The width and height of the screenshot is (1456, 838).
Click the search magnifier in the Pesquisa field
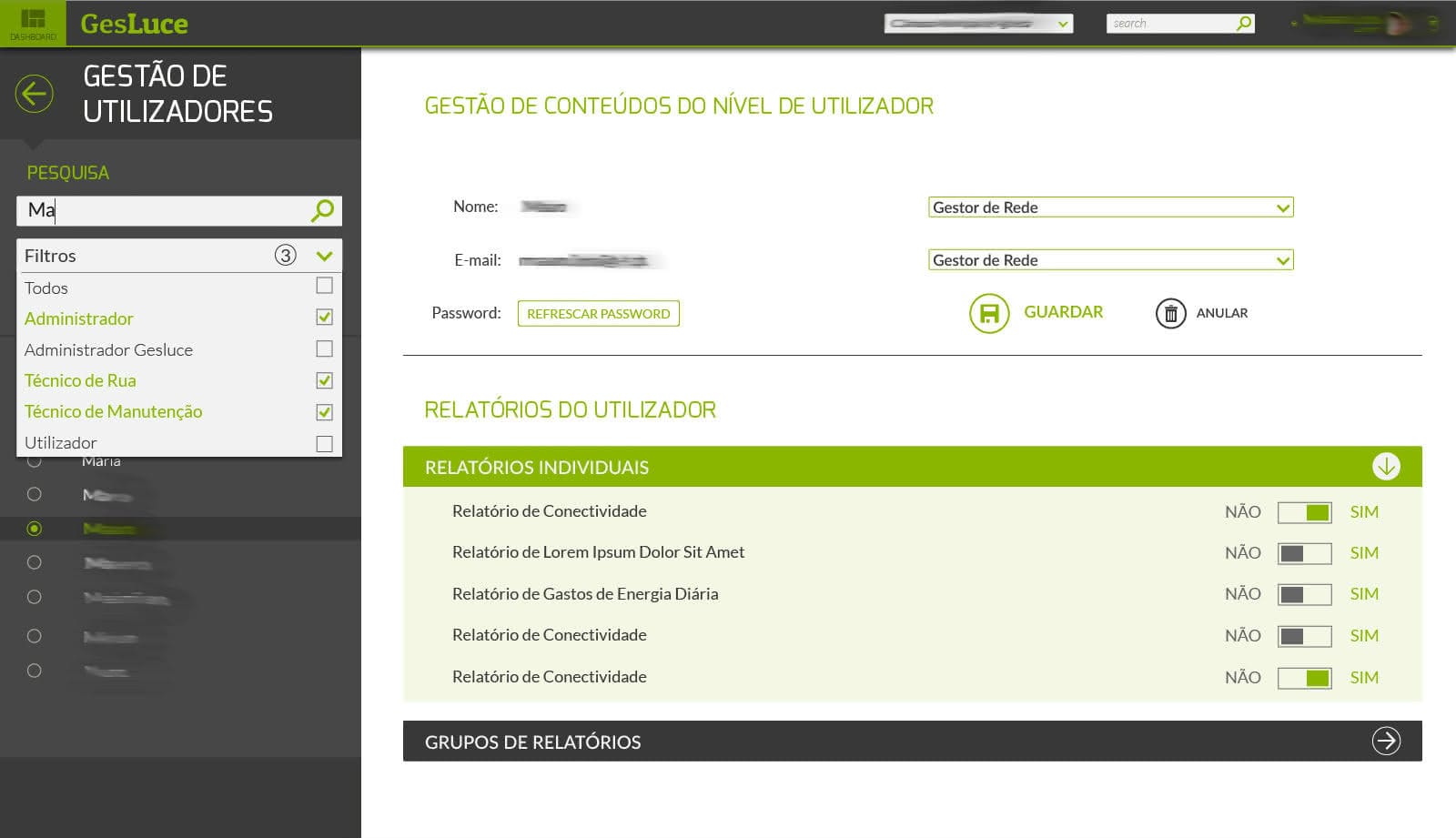(321, 210)
